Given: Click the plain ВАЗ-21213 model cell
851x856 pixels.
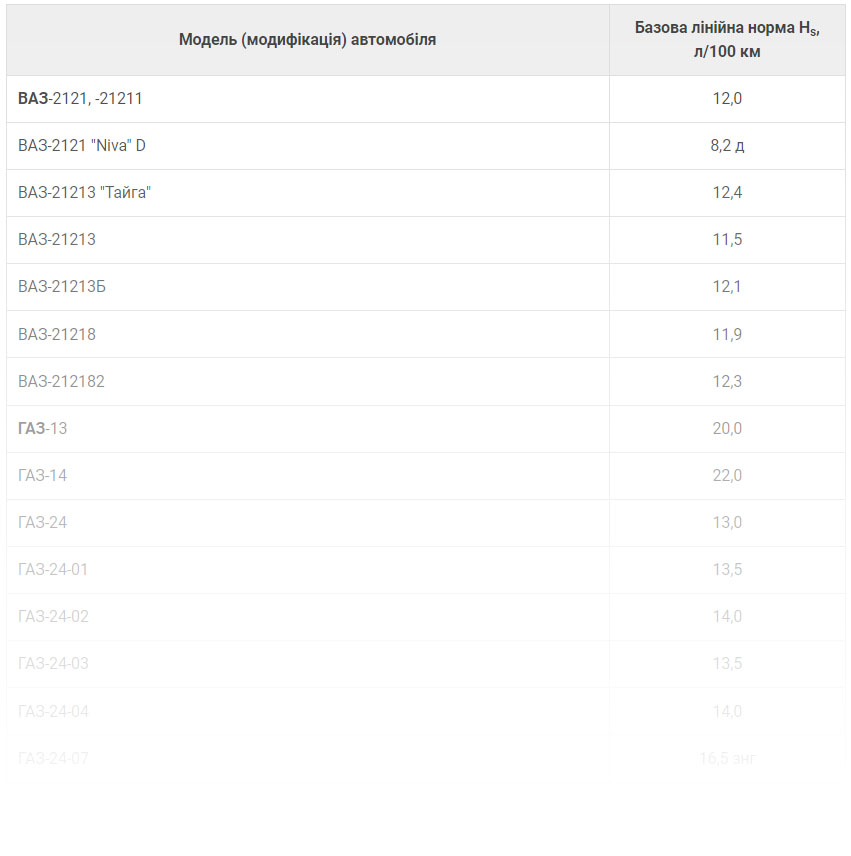Looking at the screenshot, I should coord(307,240).
